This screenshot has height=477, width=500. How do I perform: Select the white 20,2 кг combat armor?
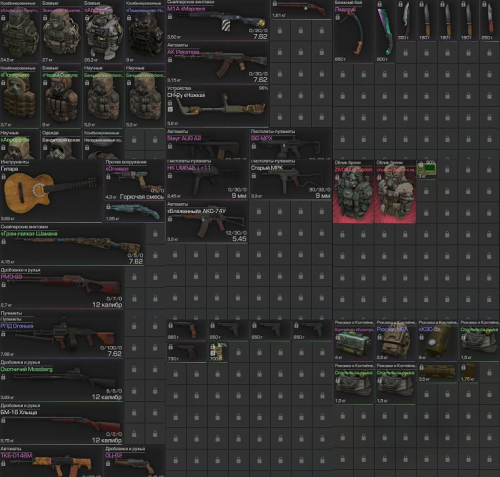(103, 31)
